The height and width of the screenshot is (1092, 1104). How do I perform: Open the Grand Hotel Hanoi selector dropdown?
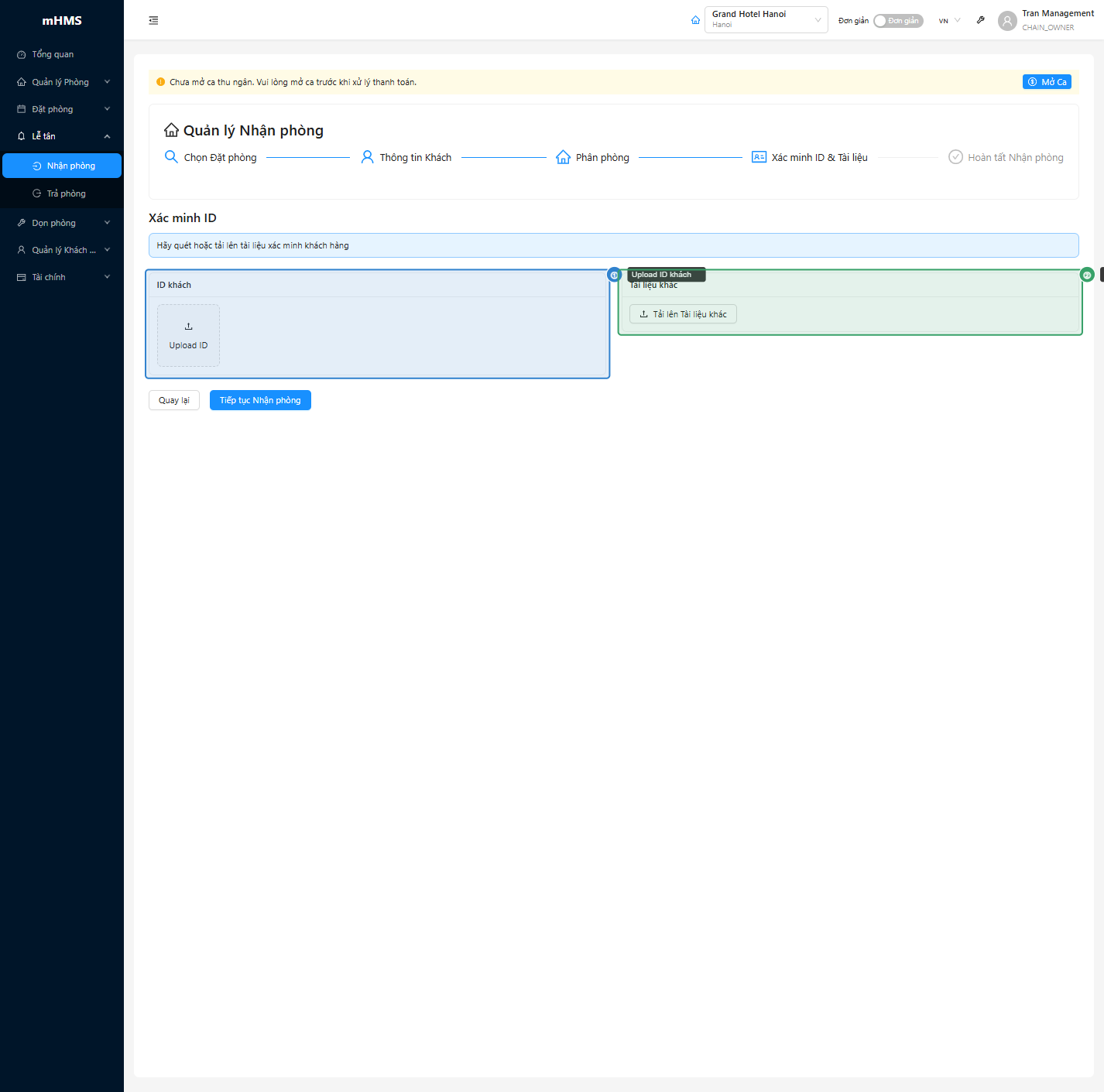pos(765,20)
